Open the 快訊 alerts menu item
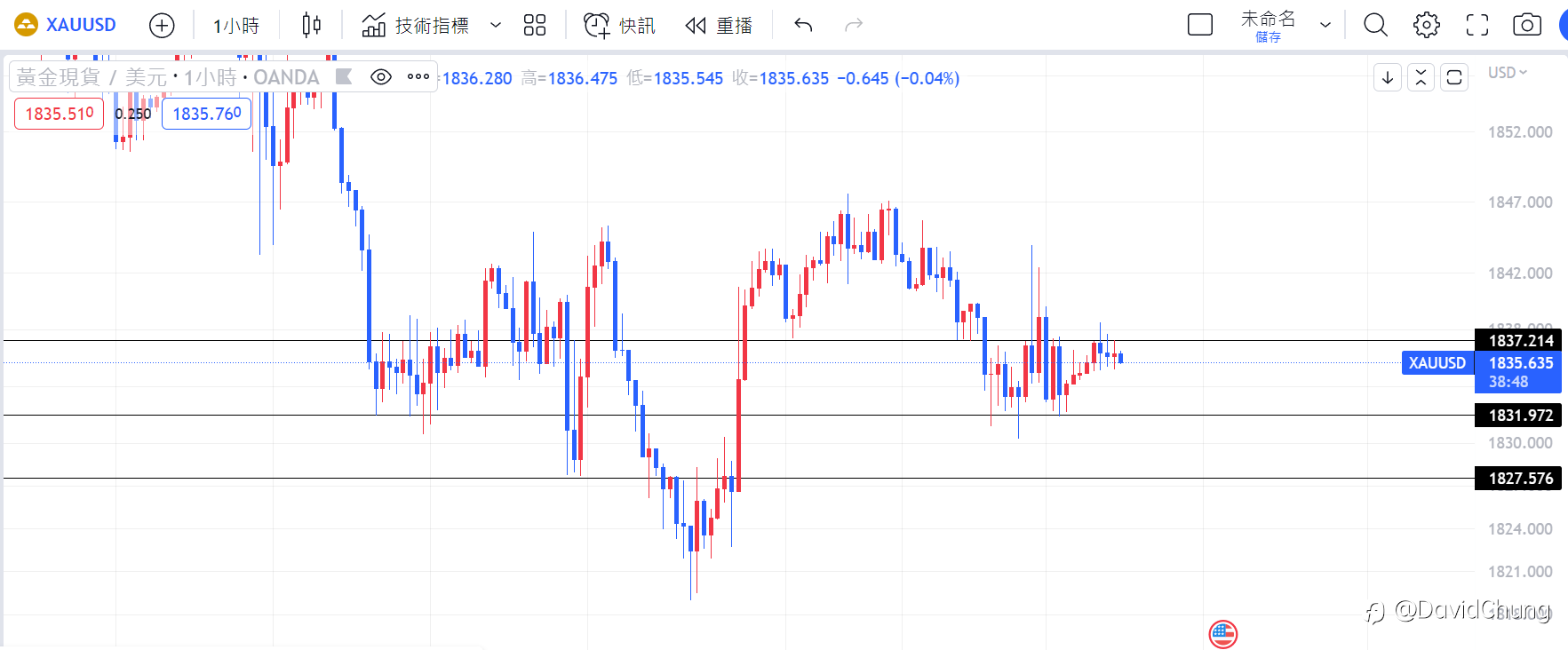 pyautogui.click(x=620, y=26)
